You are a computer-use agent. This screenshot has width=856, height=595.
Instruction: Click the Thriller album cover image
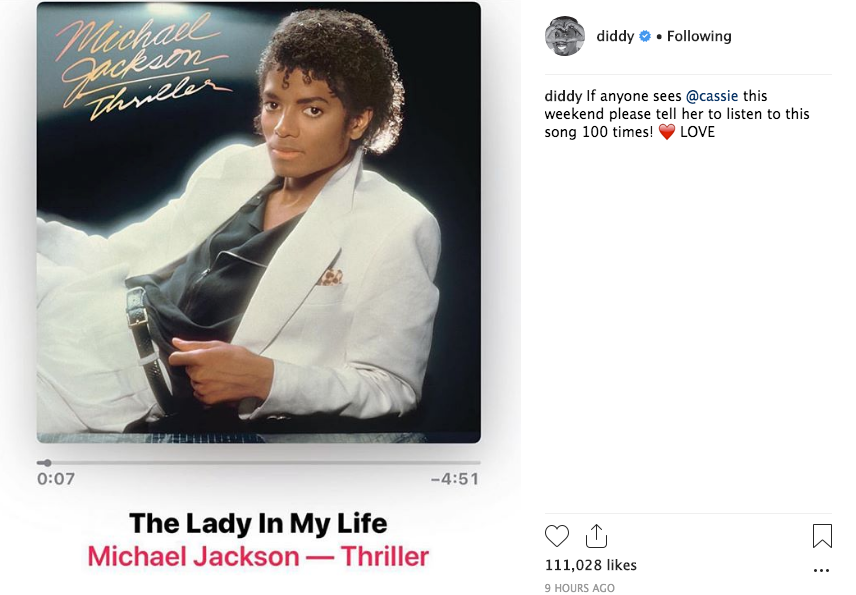(259, 222)
